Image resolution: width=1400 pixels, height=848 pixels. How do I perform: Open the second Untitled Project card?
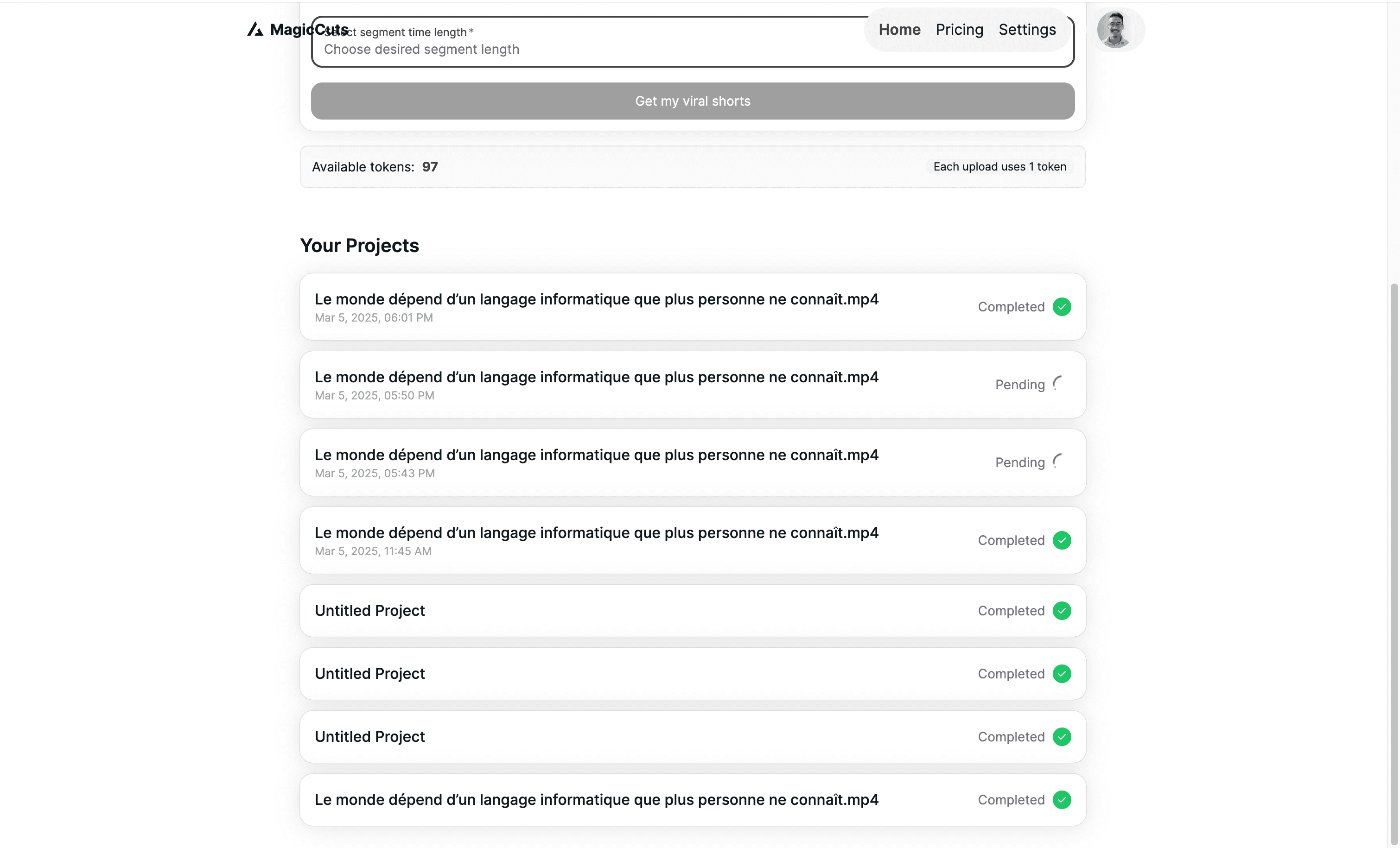pyautogui.click(x=369, y=674)
